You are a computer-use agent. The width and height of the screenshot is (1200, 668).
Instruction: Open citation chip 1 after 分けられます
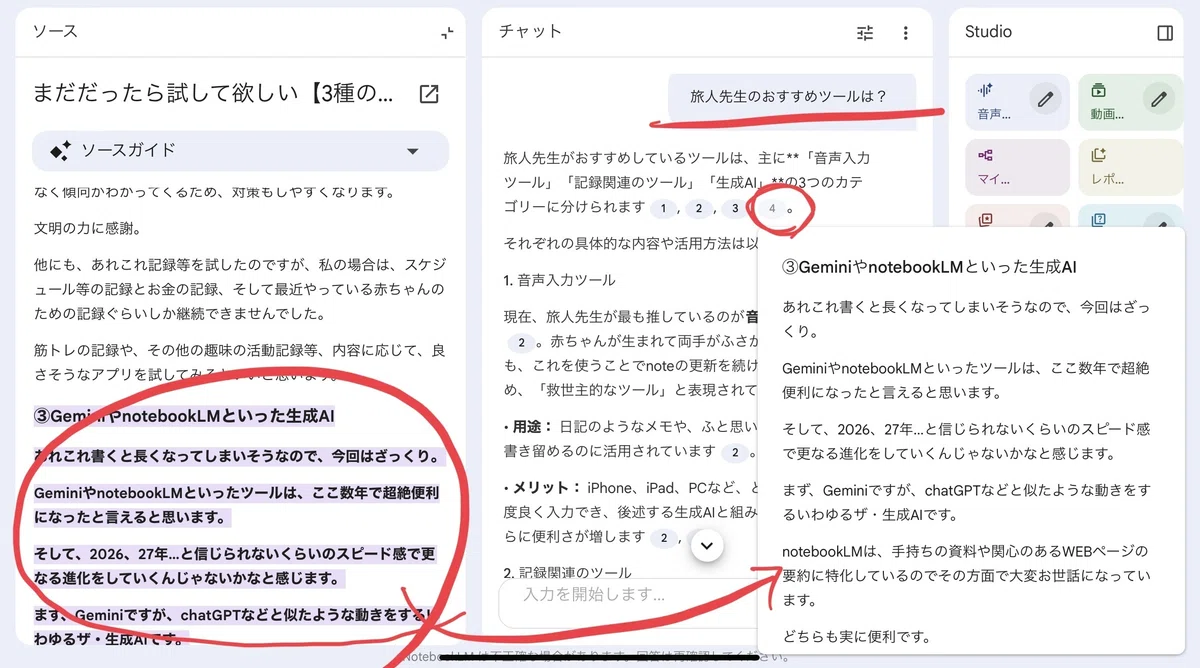(x=663, y=209)
